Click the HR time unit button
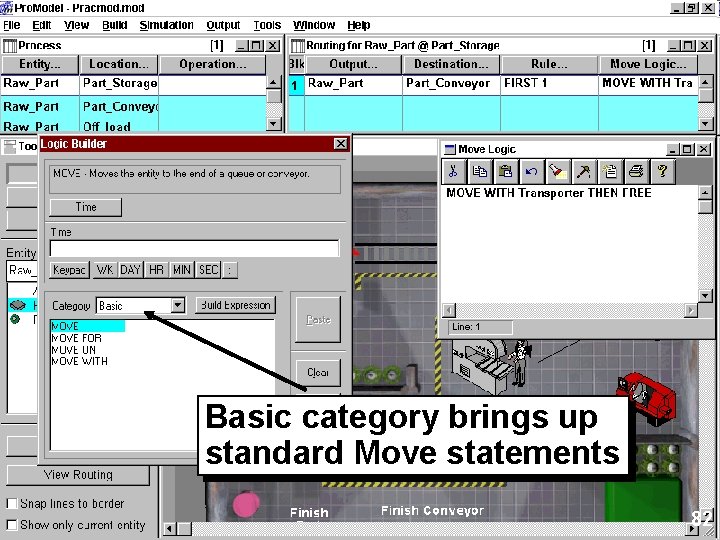Image resolution: width=720 pixels, height=540 pixels. point(156,270)
